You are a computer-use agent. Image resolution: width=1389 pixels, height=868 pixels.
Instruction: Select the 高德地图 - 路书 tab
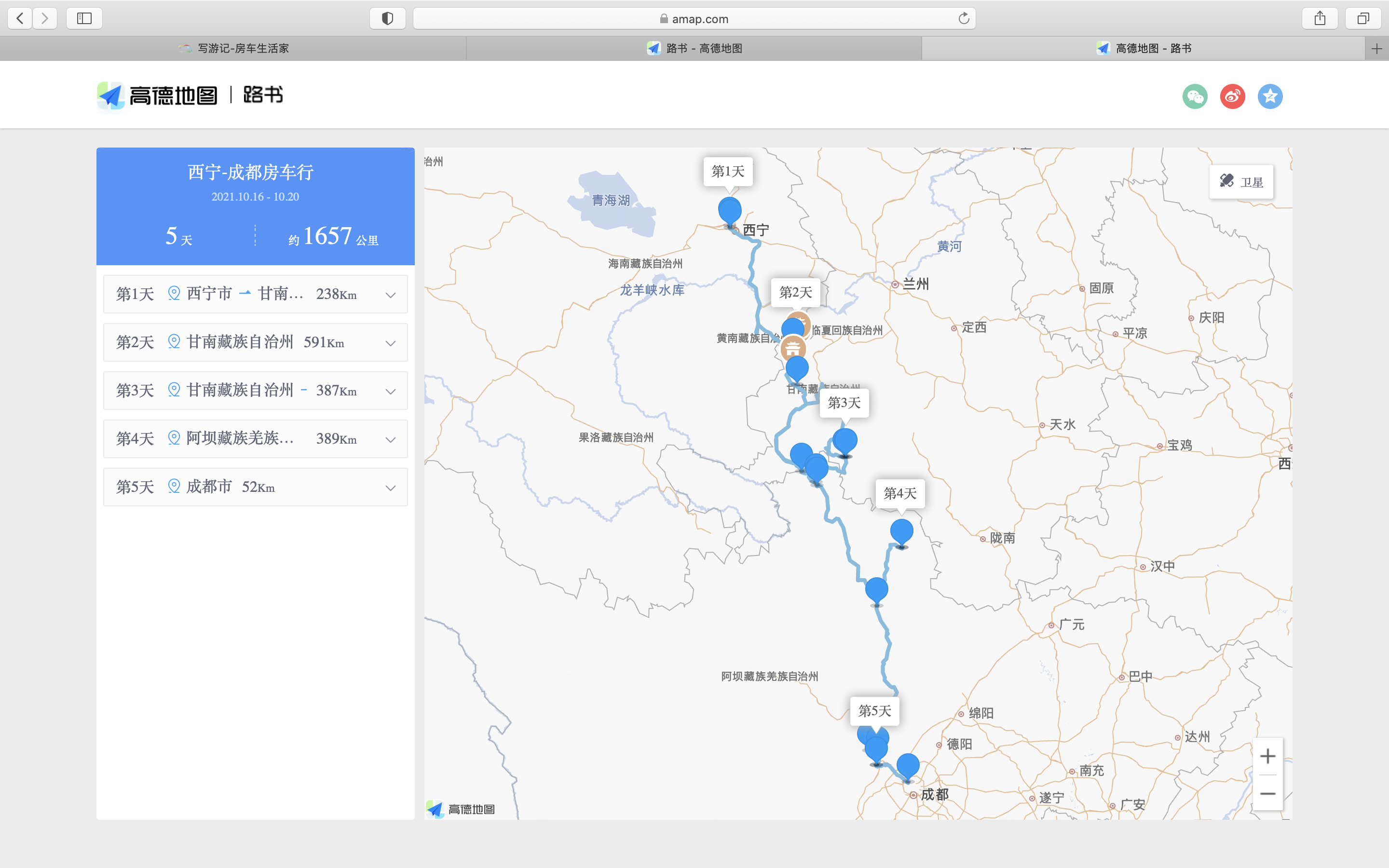(x=1144, y=49)
